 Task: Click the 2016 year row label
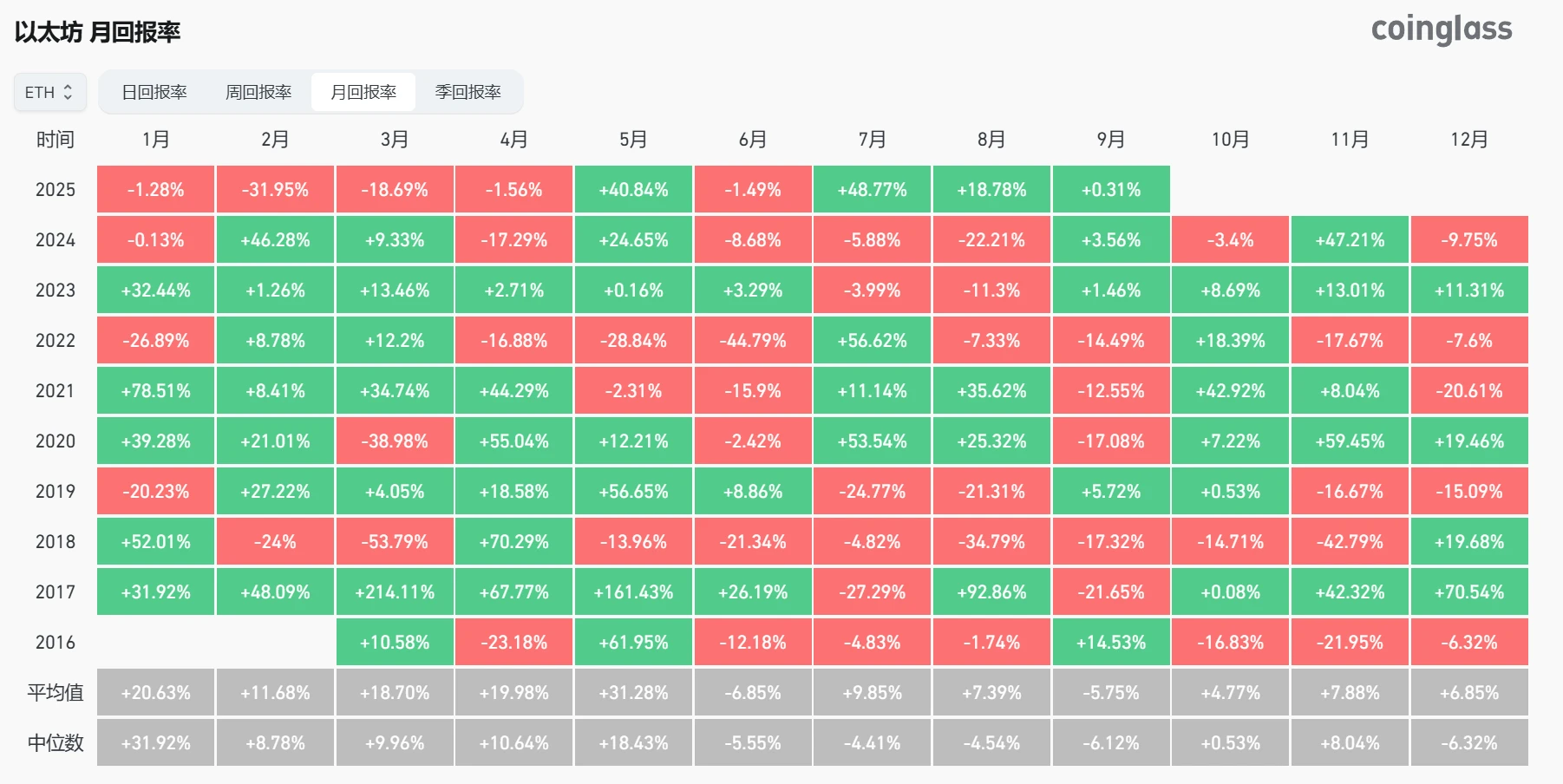[56, 643]
